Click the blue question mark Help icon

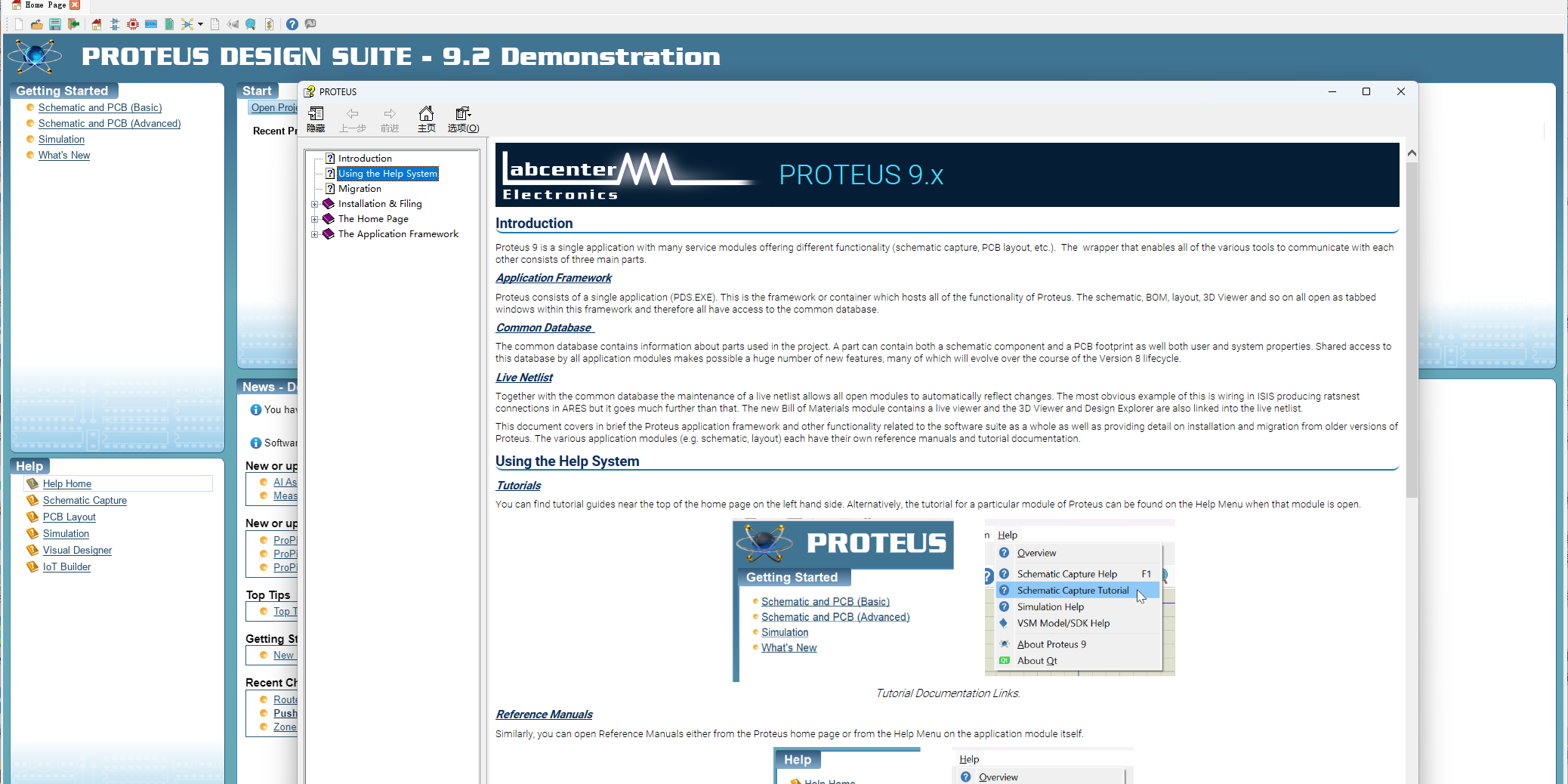coord(292,24)
